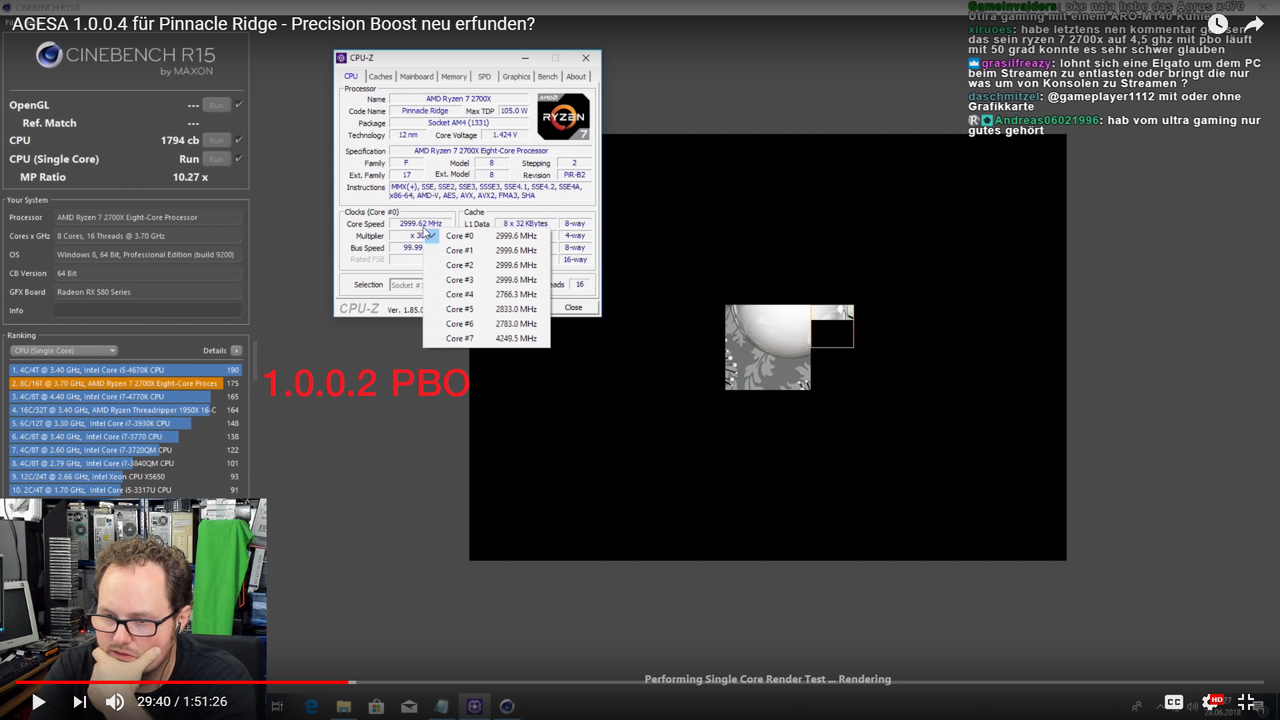Click the watch later clock icon
1280x720 pixels.
click(x=1218, y=24)
